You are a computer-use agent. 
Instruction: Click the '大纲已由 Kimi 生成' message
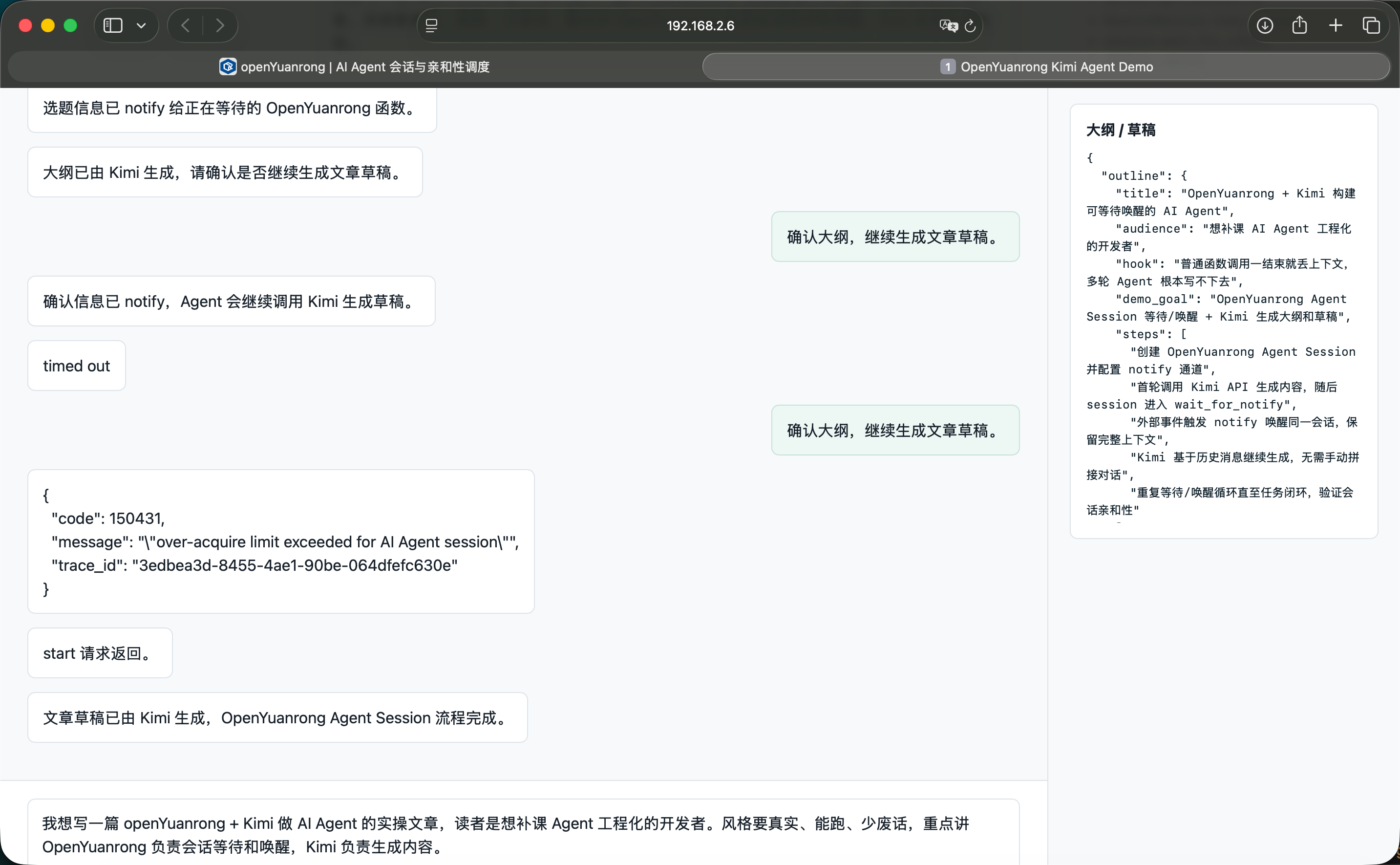click(x=225, y=172)
